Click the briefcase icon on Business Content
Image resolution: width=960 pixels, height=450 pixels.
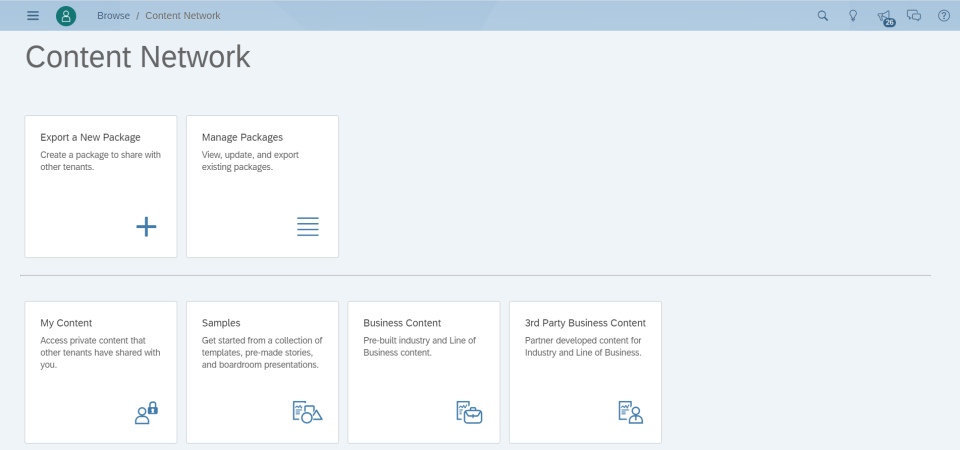469,412
